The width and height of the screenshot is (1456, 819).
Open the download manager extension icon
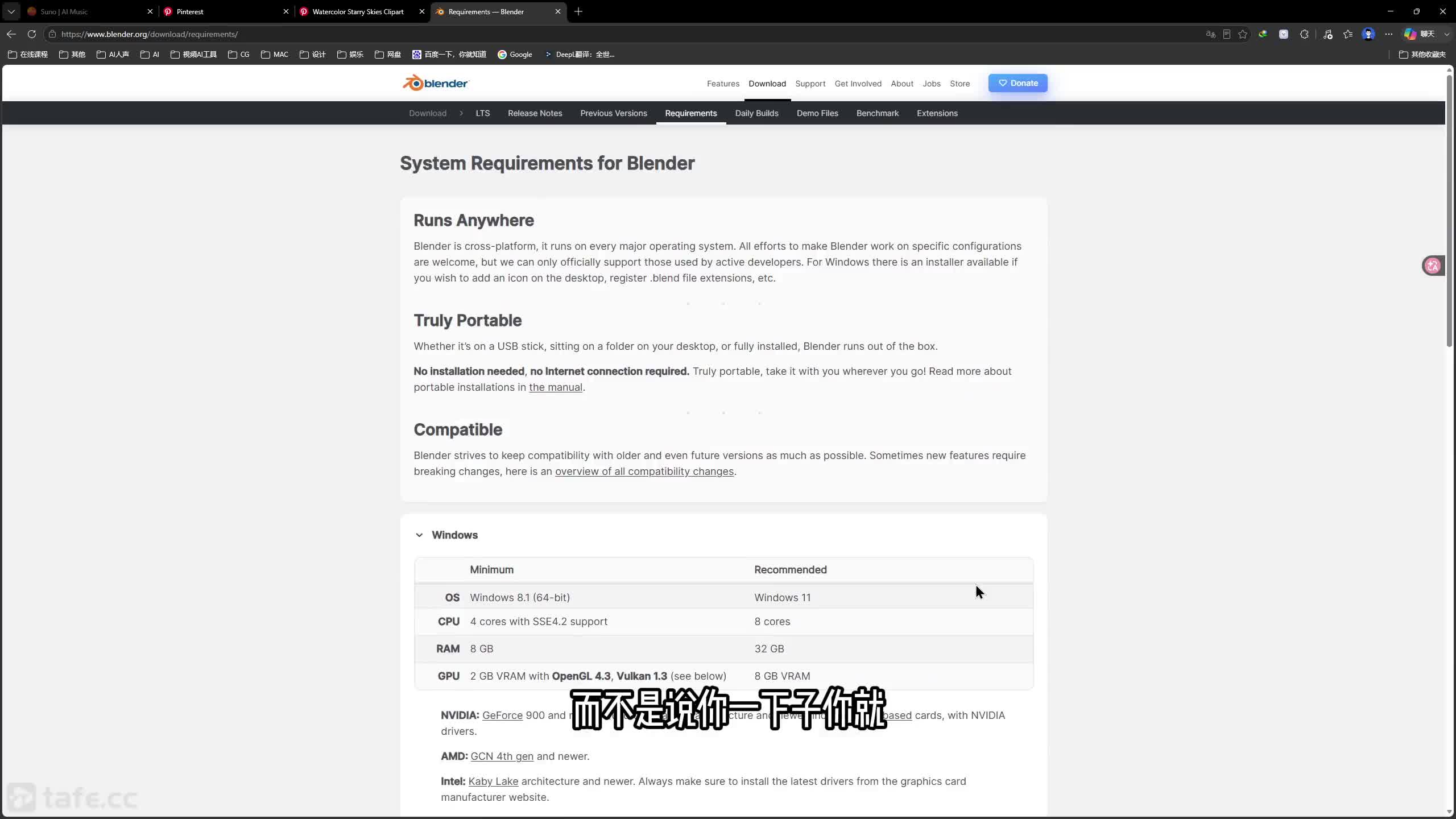point(1263,34)
